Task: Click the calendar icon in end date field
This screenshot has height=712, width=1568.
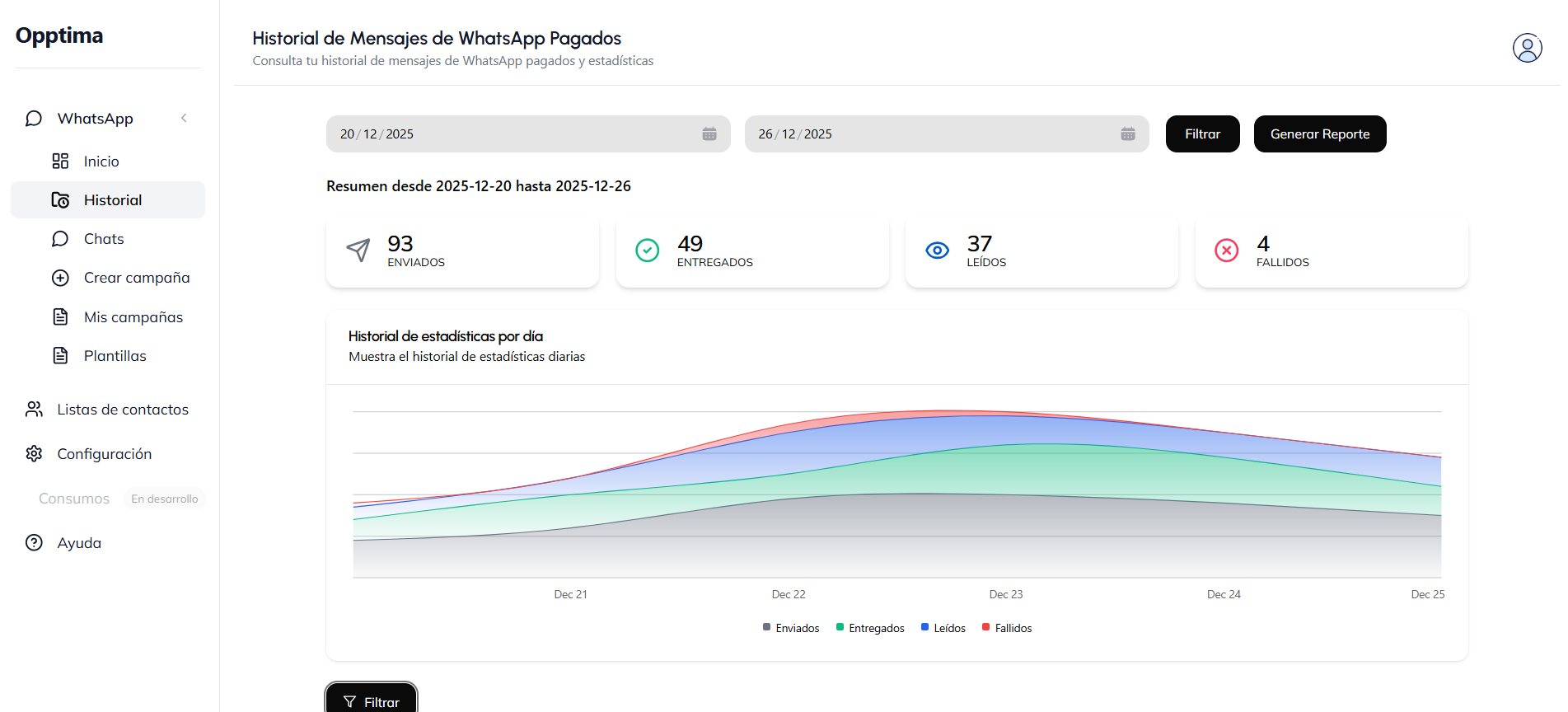Action: point(1127,134)
